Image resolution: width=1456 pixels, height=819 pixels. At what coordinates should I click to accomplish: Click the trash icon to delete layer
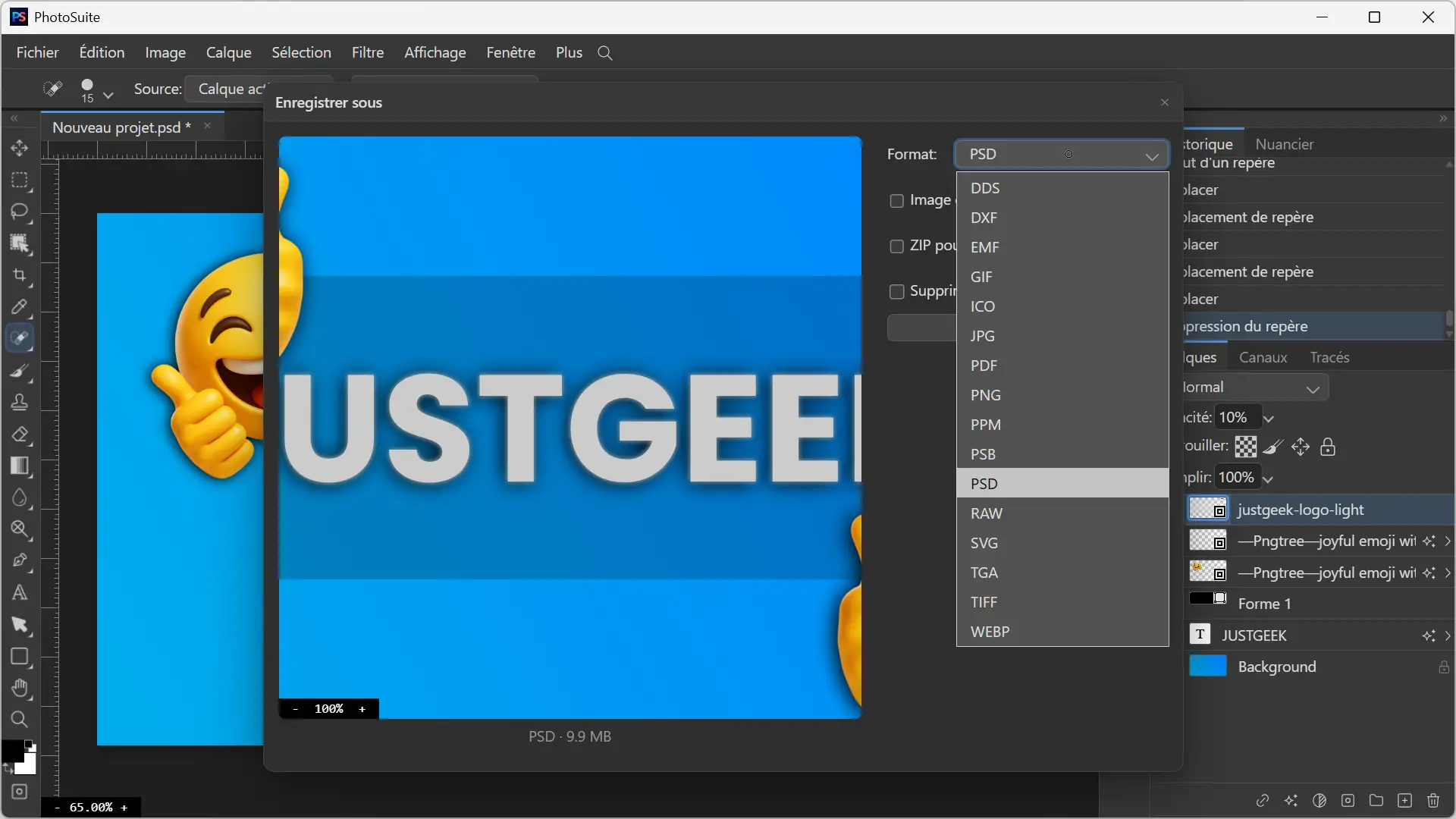tap(1433, 800)
